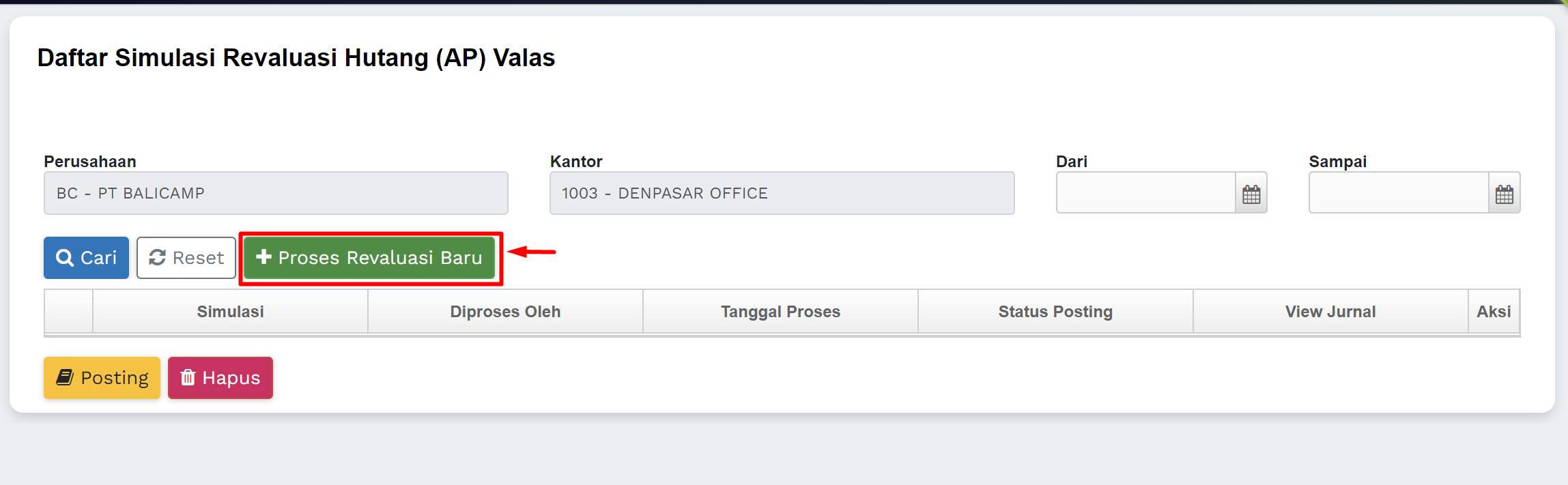Reset the search filters

[x=186, y=258]
